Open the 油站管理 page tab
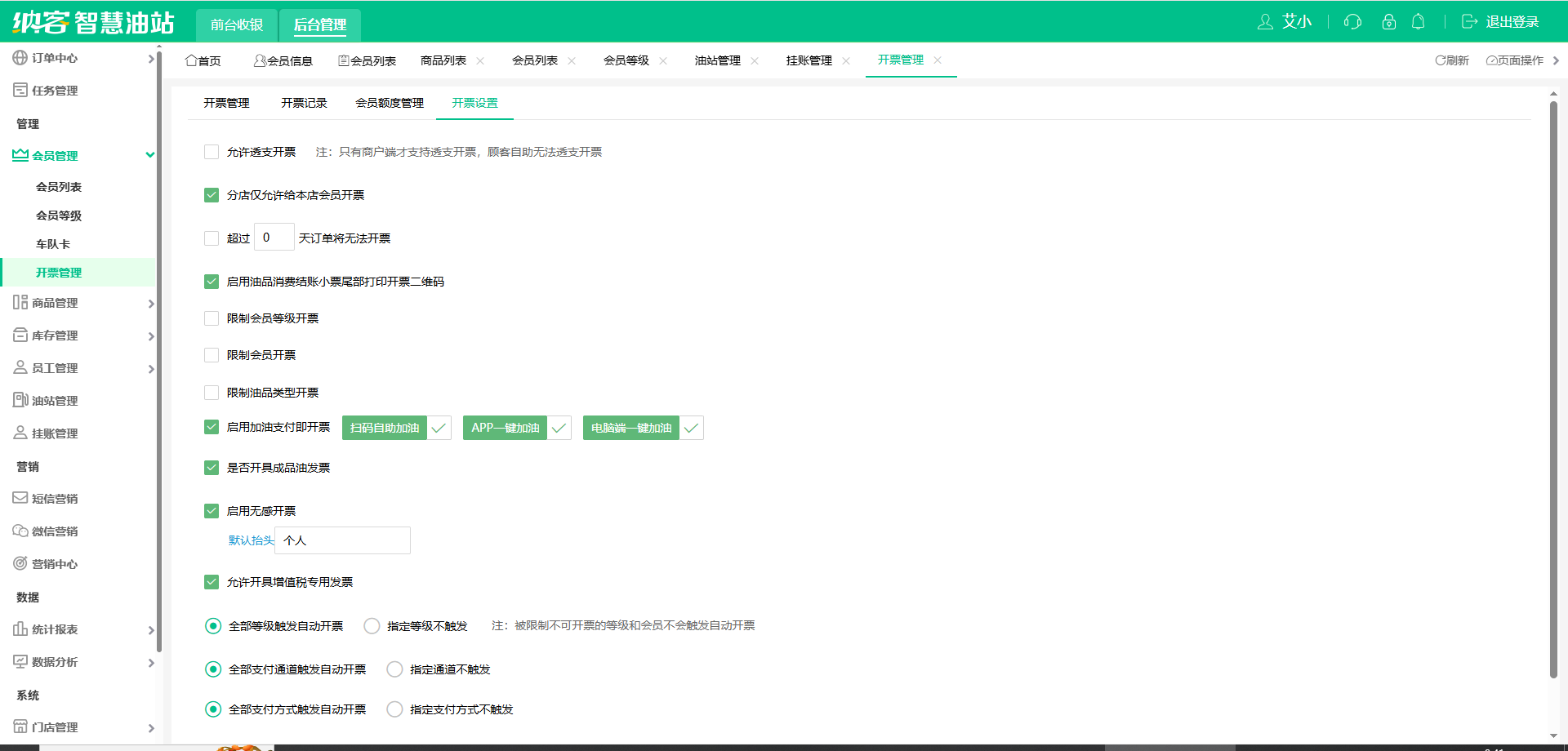Image resolution: width=1568 pixels, height=751 pixels. 718,60
